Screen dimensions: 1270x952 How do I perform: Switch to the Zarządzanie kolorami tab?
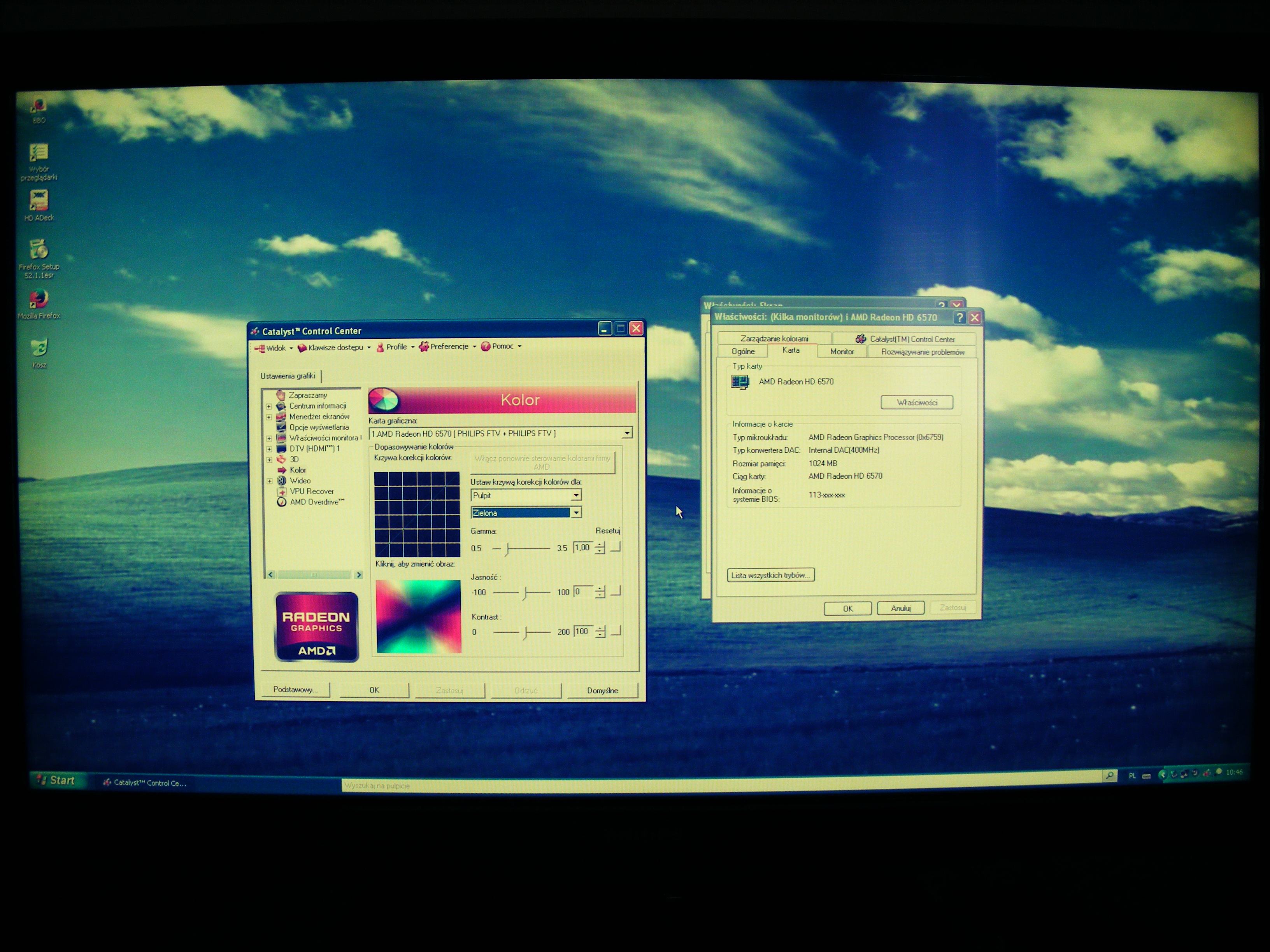click(774, 339)
